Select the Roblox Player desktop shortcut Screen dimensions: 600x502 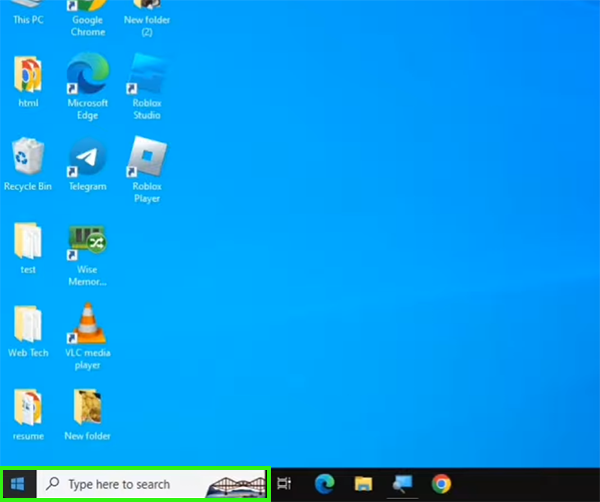pos(147,170)
